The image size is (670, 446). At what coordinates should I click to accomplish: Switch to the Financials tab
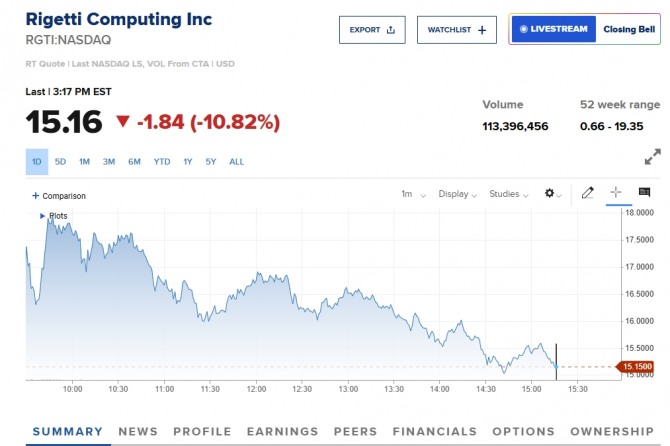tap(434, 432)
